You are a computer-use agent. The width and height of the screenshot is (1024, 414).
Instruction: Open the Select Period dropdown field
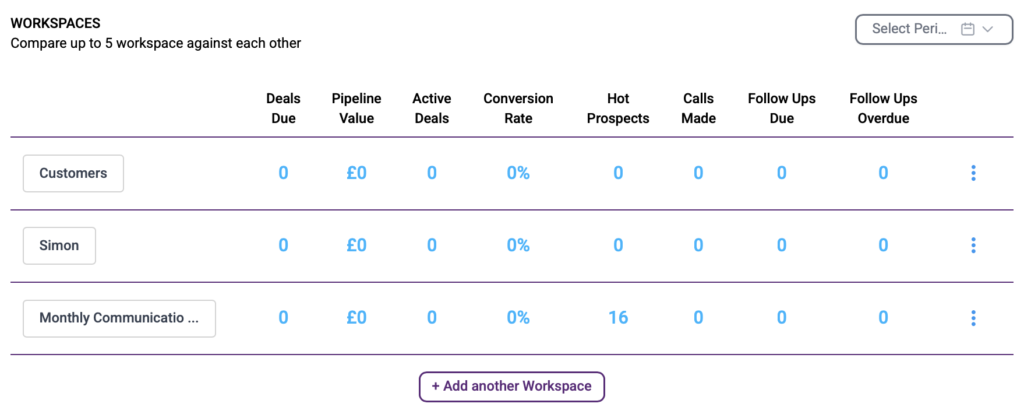pyautogui.click(x=934, y=29)
